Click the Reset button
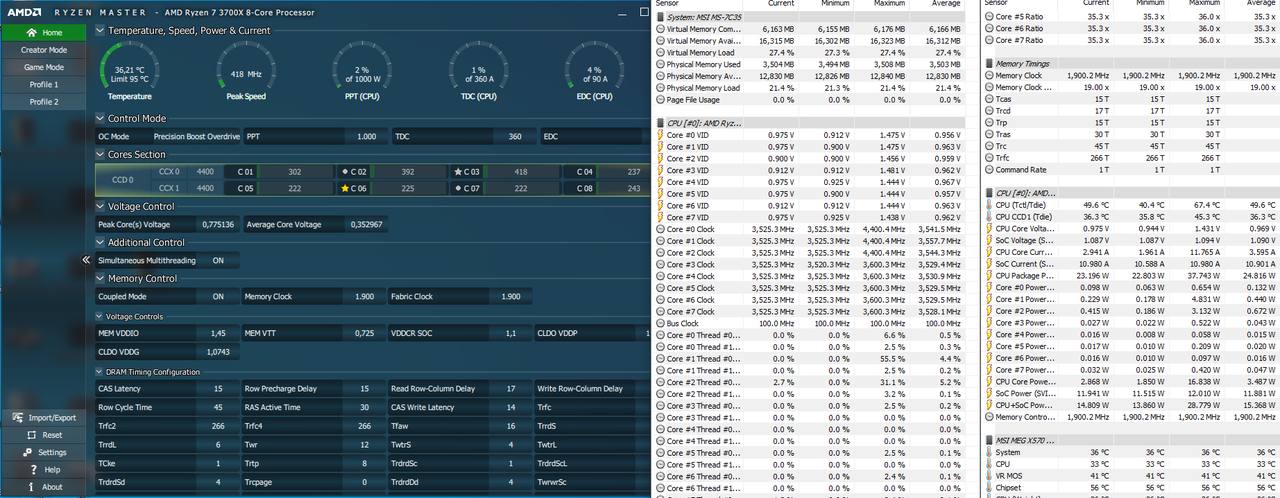The height and width of the screenshot is (498, 1280). point(44,435)
